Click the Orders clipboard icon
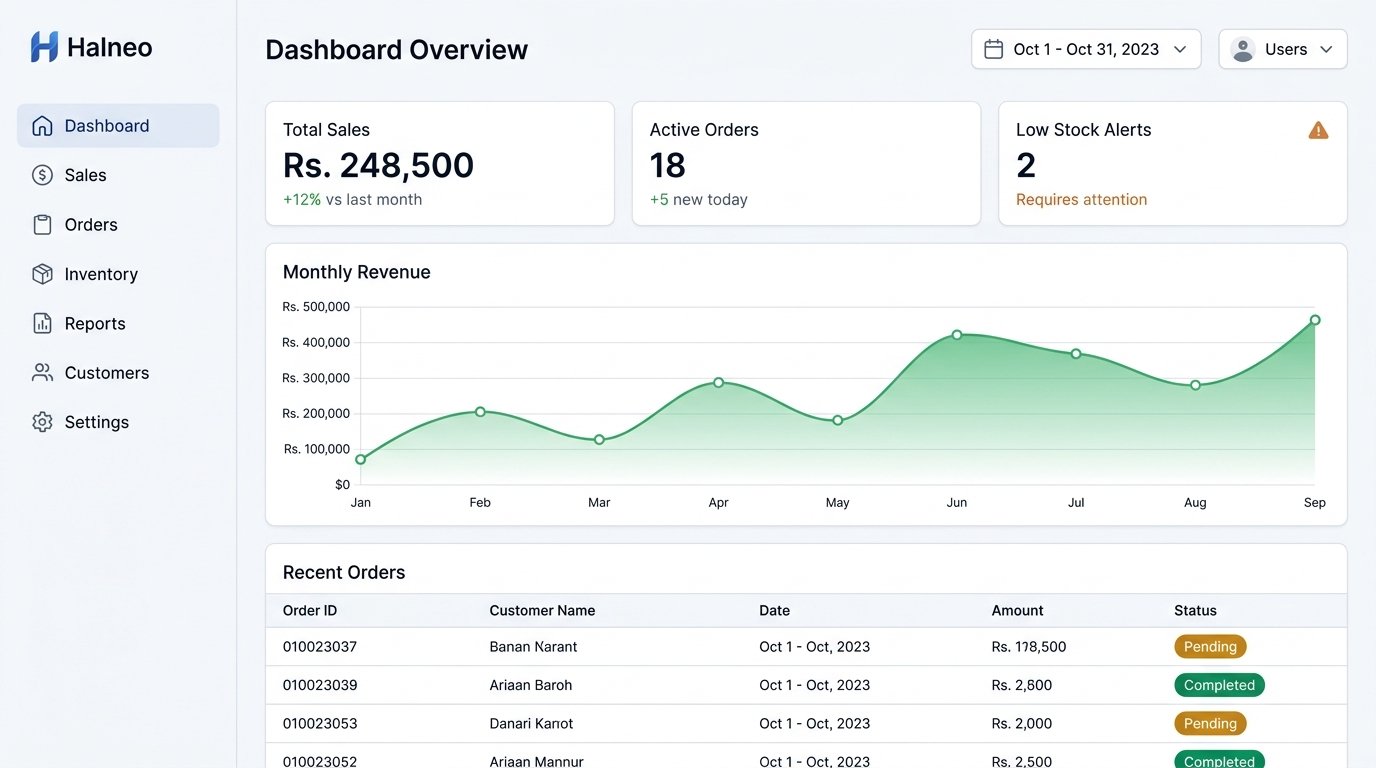Viewport: 1376px width, 768px height. (42, 225)
